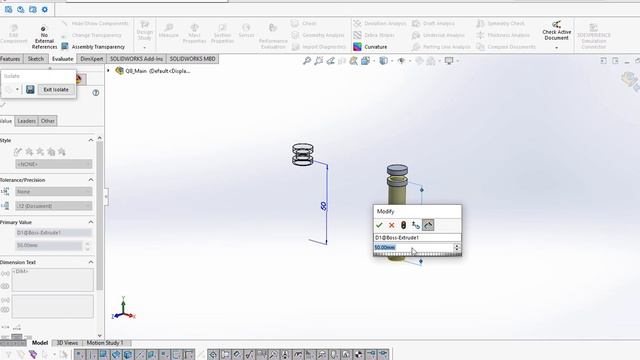Click the property panel scroll-down arrow
This screenshot has width=640, height=360.
(x=100, y=336)
